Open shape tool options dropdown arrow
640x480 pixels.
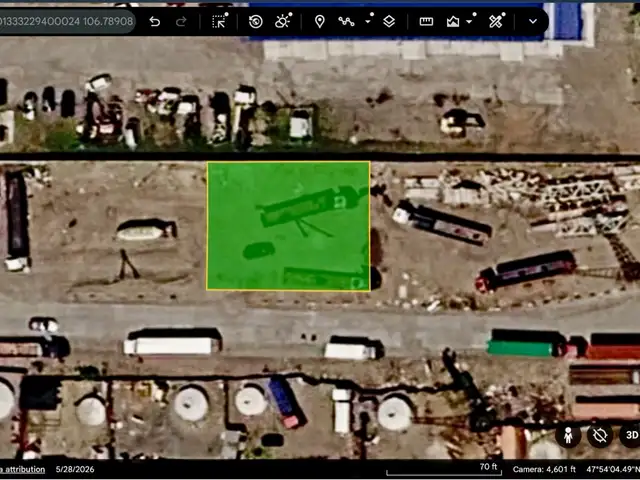point(470,19)
